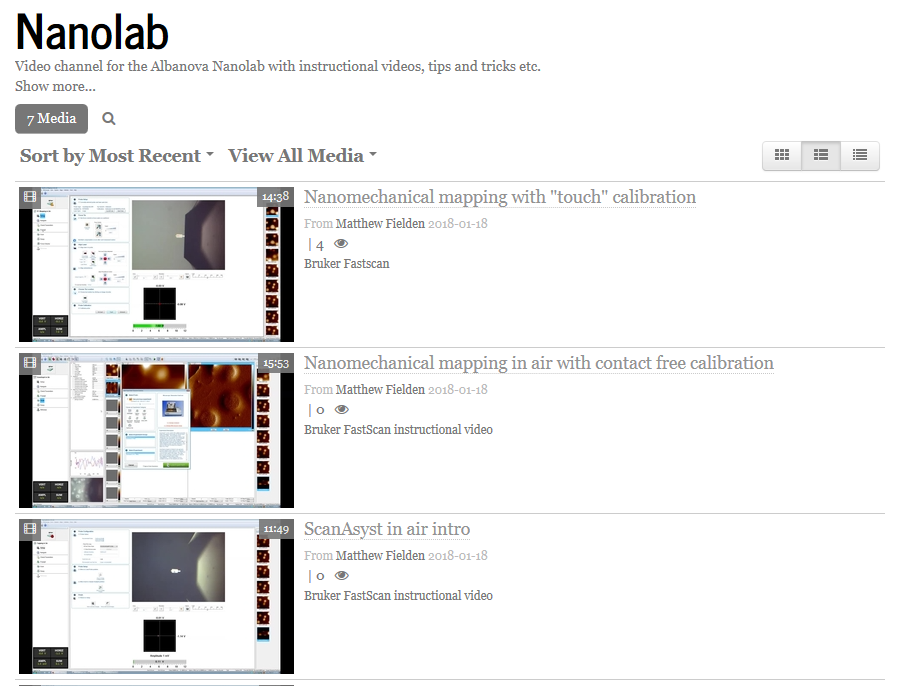899x686 pixels.
Task: Click the search magnifier icon
Action: point(109,119)
